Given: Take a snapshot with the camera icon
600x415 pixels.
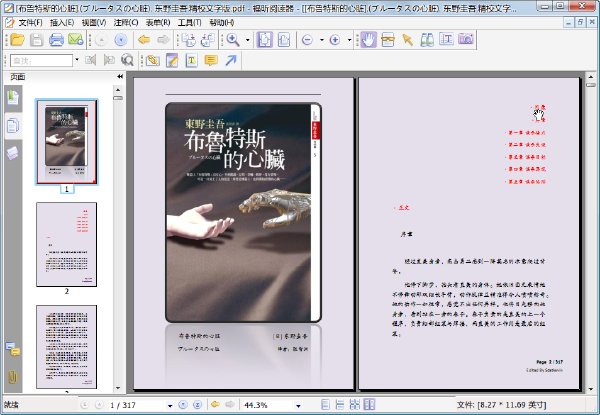Looking at the screenshot, I should tap(466, 40).
